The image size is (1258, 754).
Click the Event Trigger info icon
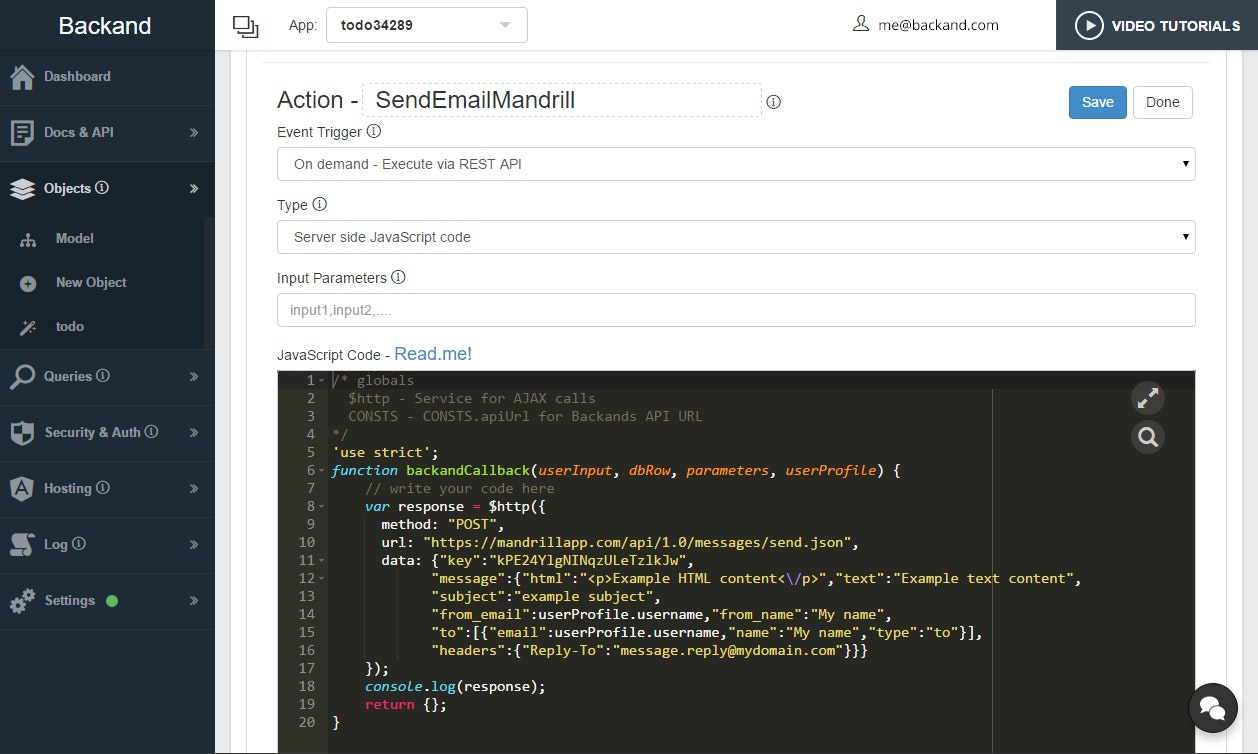(x=374, y=131)
